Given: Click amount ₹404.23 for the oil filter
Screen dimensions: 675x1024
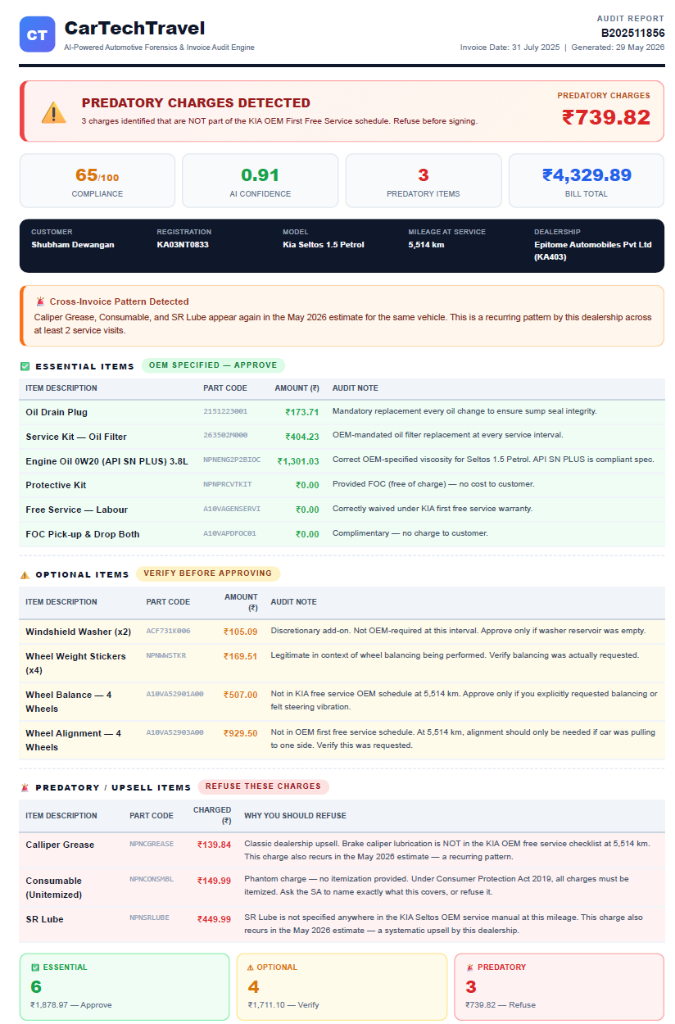Looking at the screenshot, I should tap(302, 437).
